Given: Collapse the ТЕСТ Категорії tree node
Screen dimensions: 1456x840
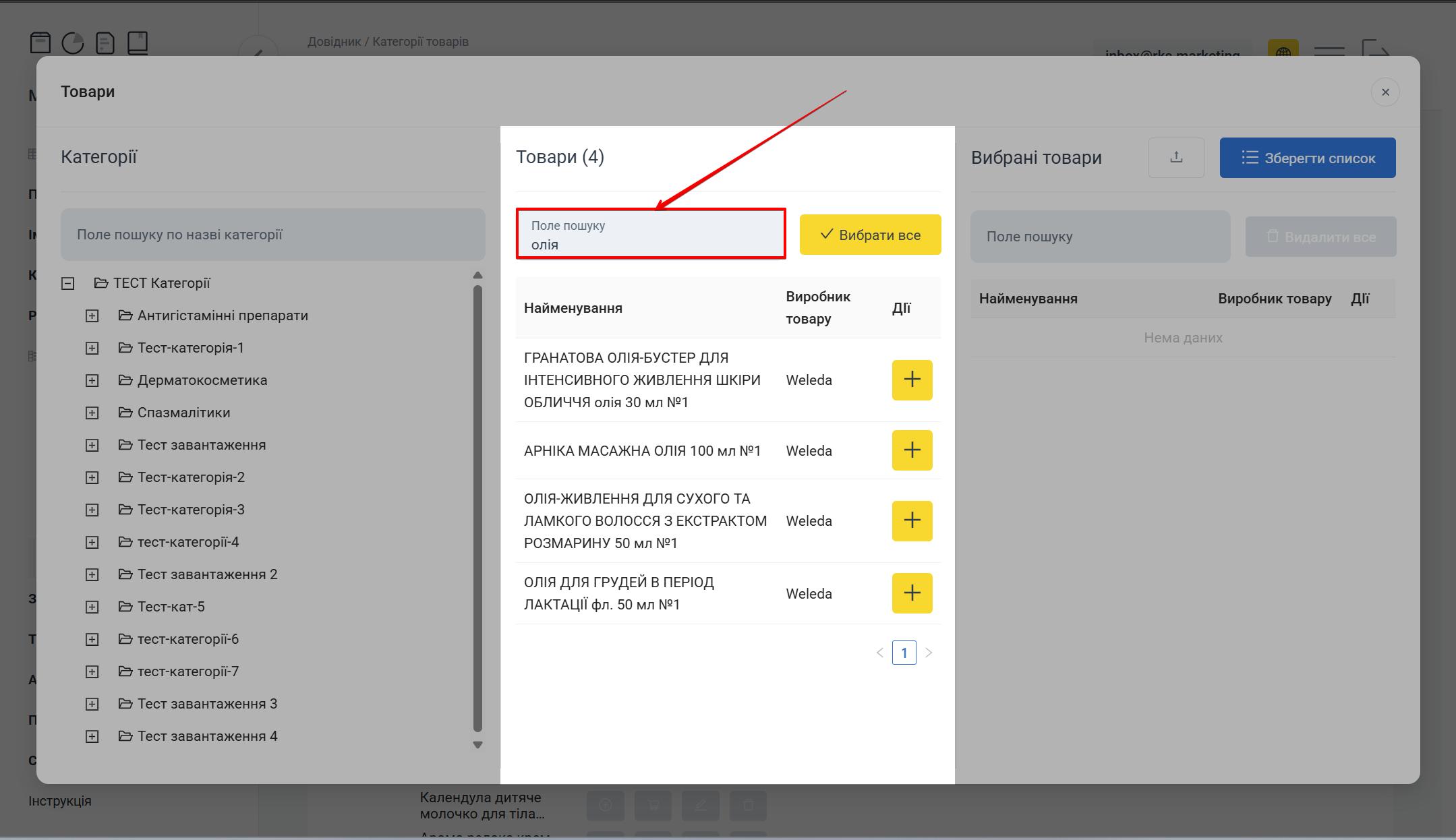Looking at the screenshot, I should coord(68,283).
